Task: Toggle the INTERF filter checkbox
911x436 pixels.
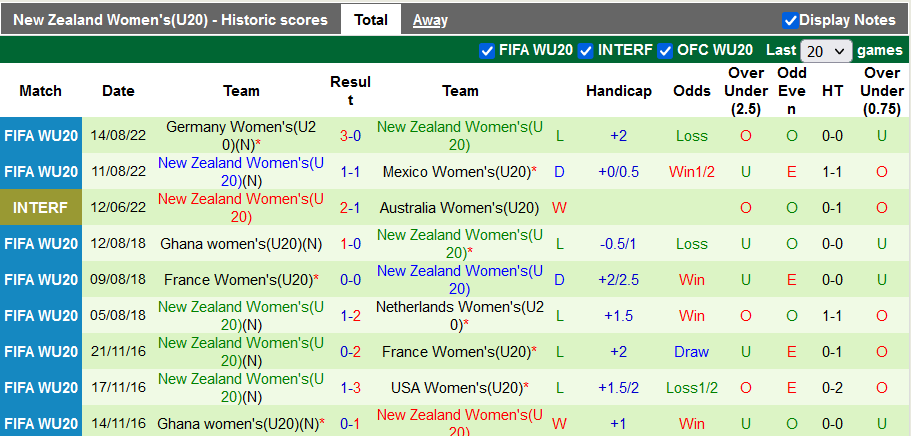Action: point(585,50)
